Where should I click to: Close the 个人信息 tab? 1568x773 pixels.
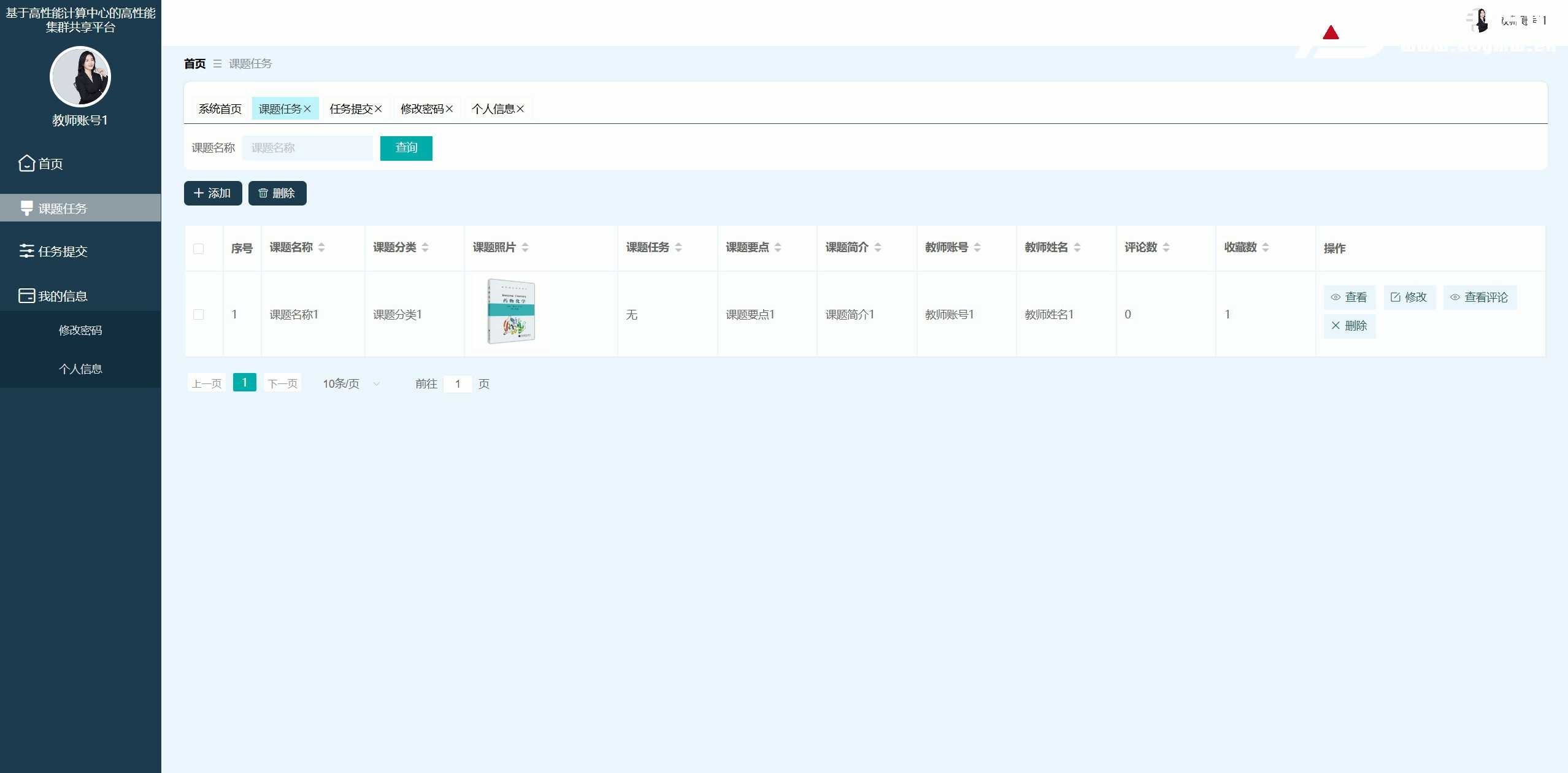(520, 109)
